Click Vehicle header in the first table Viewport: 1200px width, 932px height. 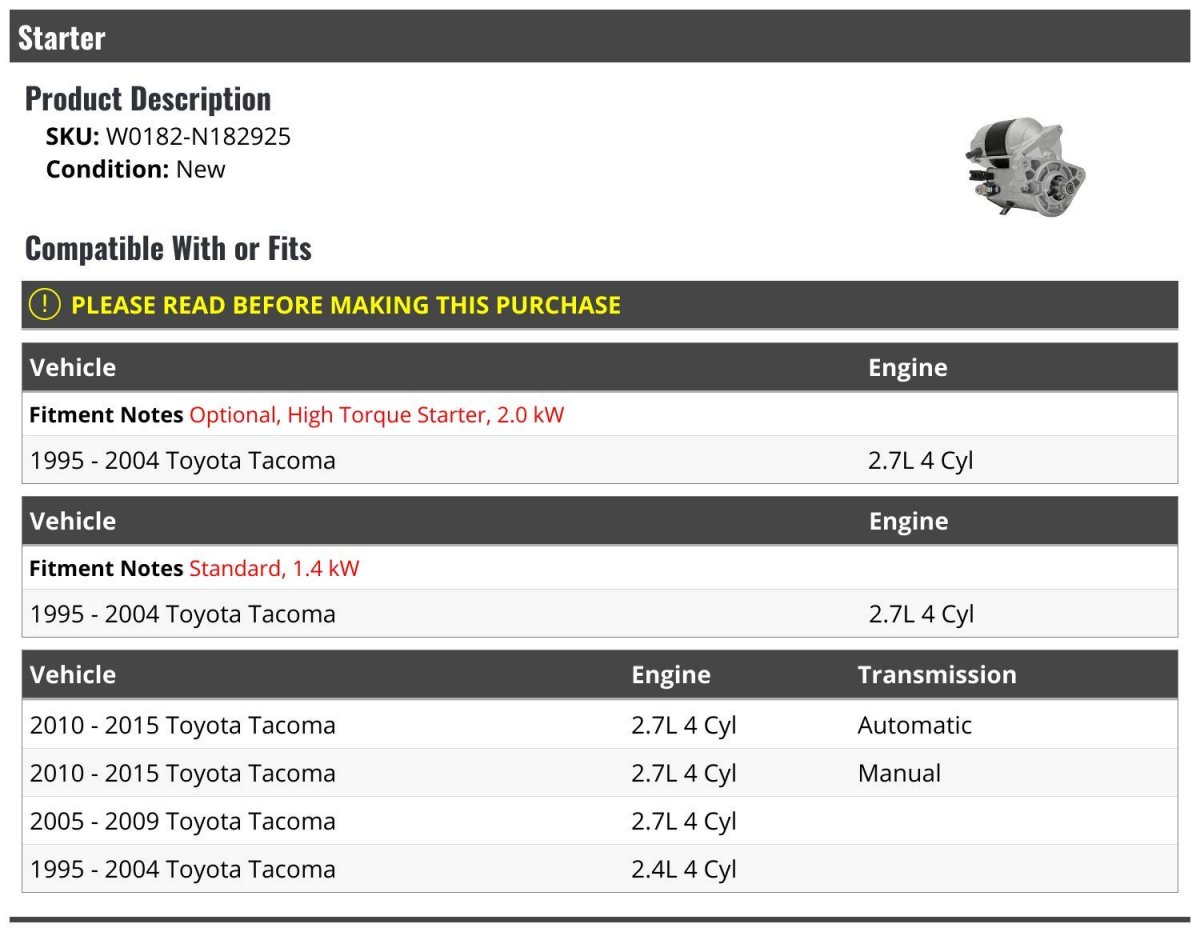[73, 367]
